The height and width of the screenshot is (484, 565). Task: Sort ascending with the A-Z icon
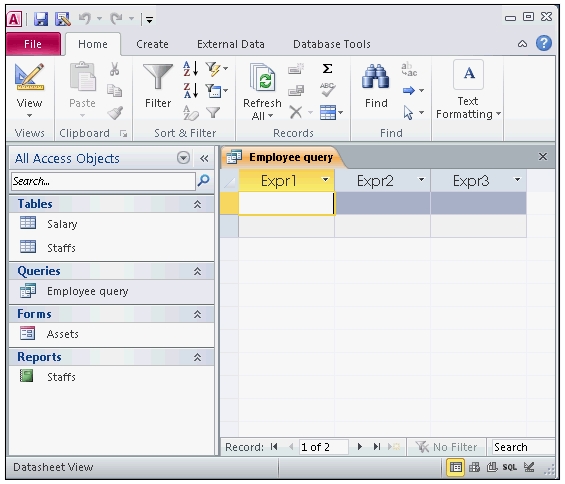point(191,68)
